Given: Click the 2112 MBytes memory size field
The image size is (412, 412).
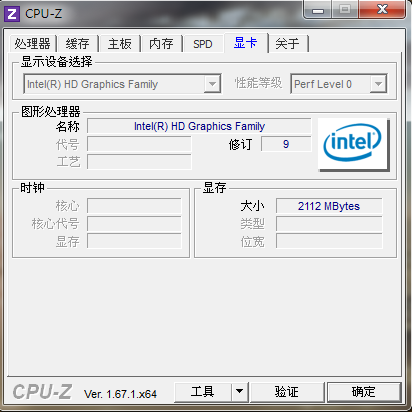Looking at the screenshot, I should (x=329, y=206).
